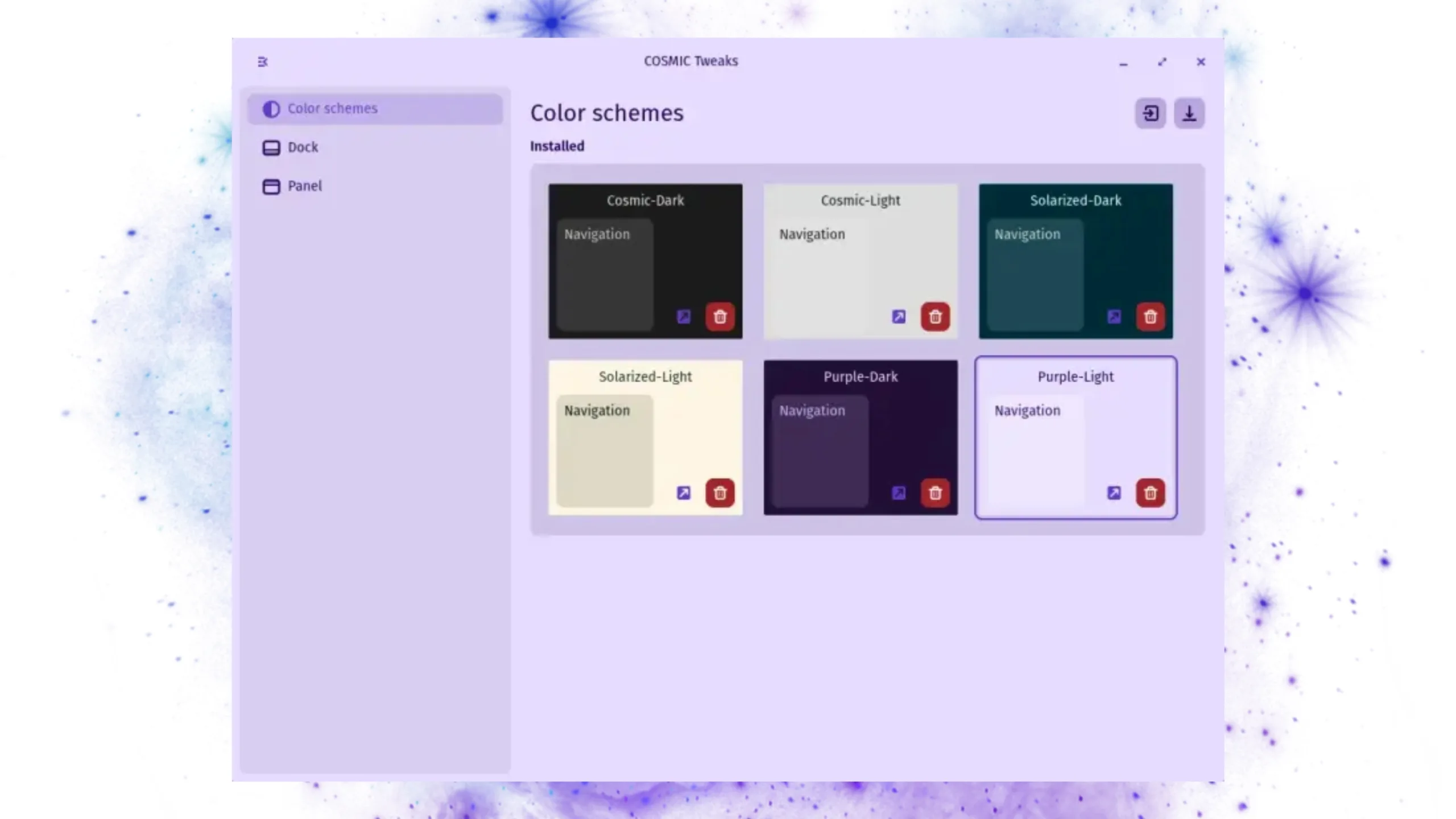Open the Cosmic-Light scheme link icon
The image size is (1456, 819).
point(899,317)
